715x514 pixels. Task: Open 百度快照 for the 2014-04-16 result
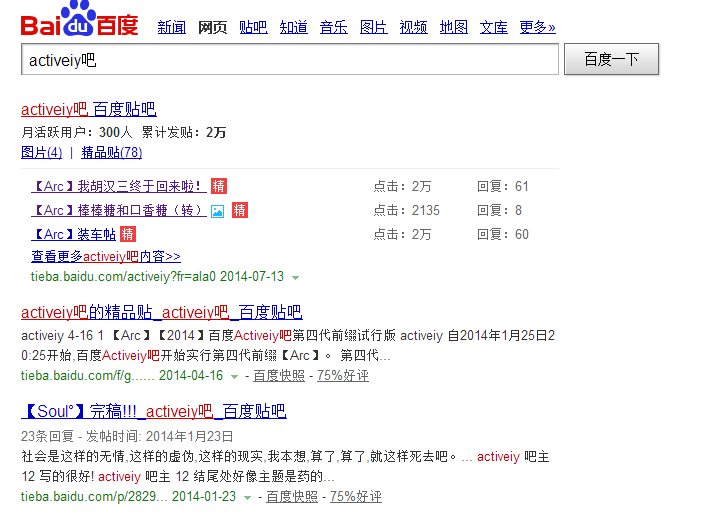279,376
